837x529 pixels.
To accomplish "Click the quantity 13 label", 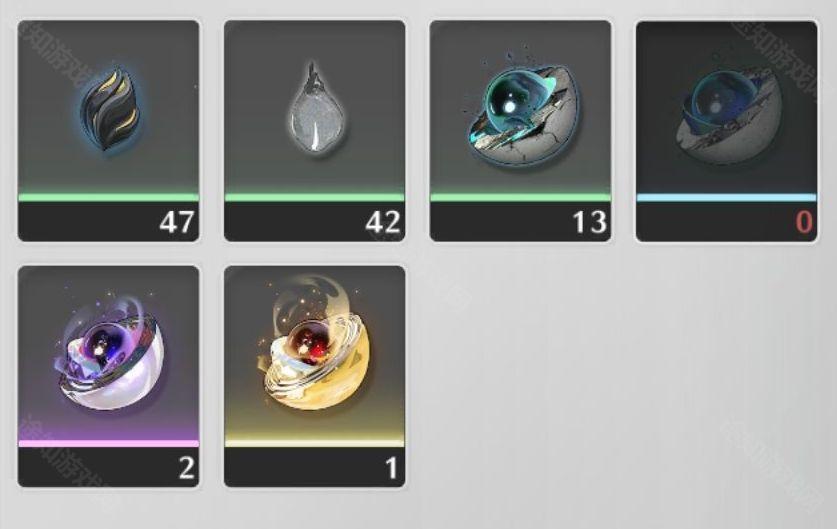I will [x=589, y=222].
